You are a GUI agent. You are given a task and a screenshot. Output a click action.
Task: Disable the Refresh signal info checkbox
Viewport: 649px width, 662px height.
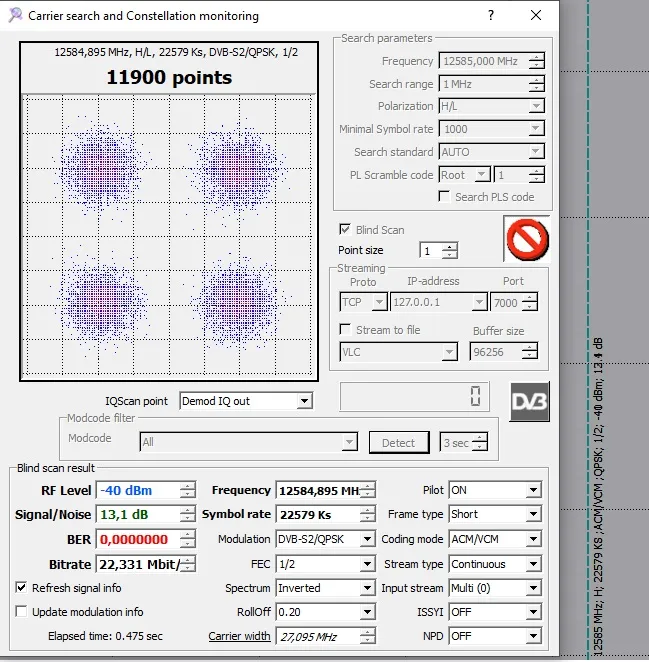point(22,588)
